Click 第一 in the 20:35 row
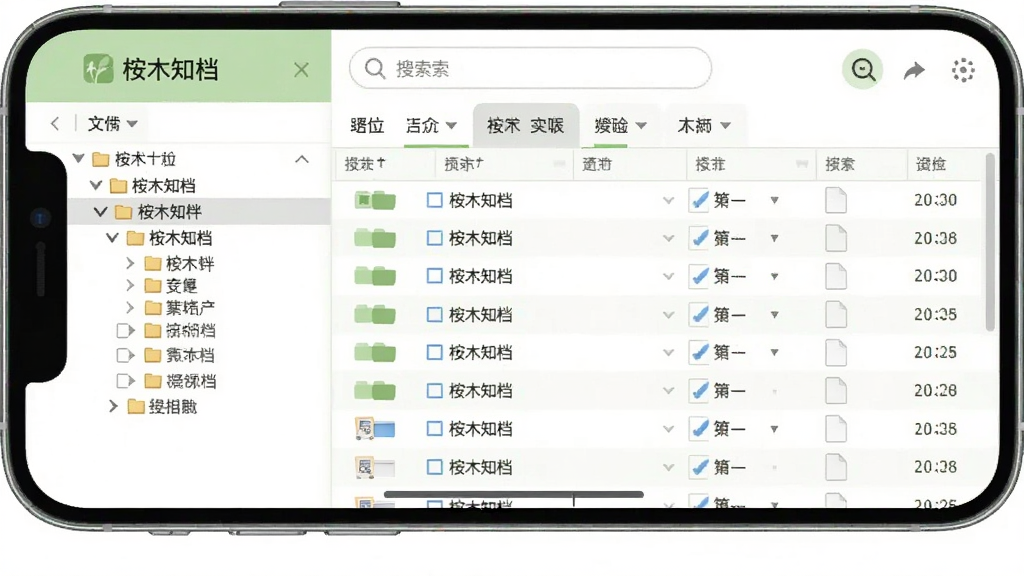 point(729,315)
